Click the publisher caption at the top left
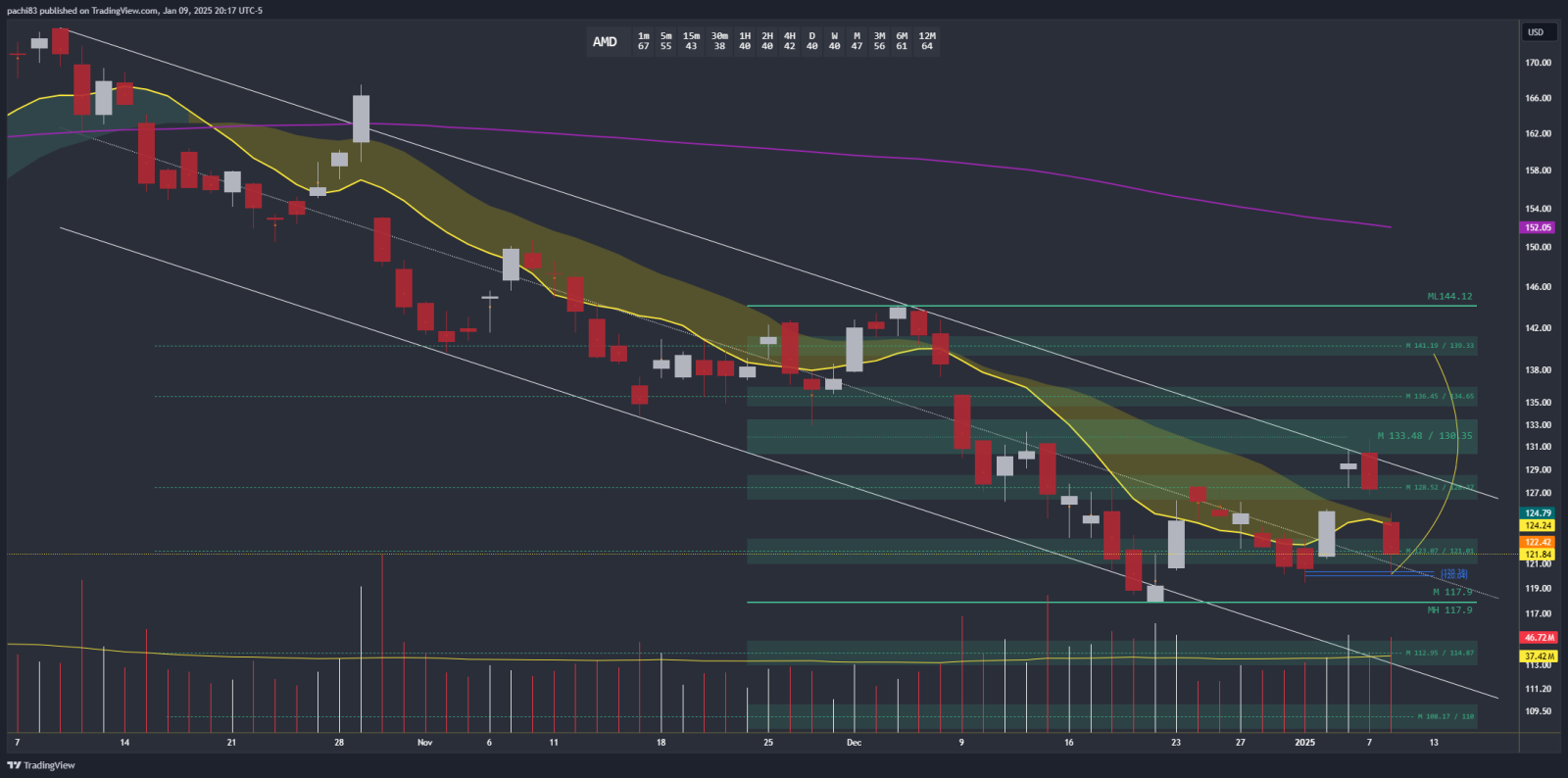The image size is (1568, 778). [135, 11]
